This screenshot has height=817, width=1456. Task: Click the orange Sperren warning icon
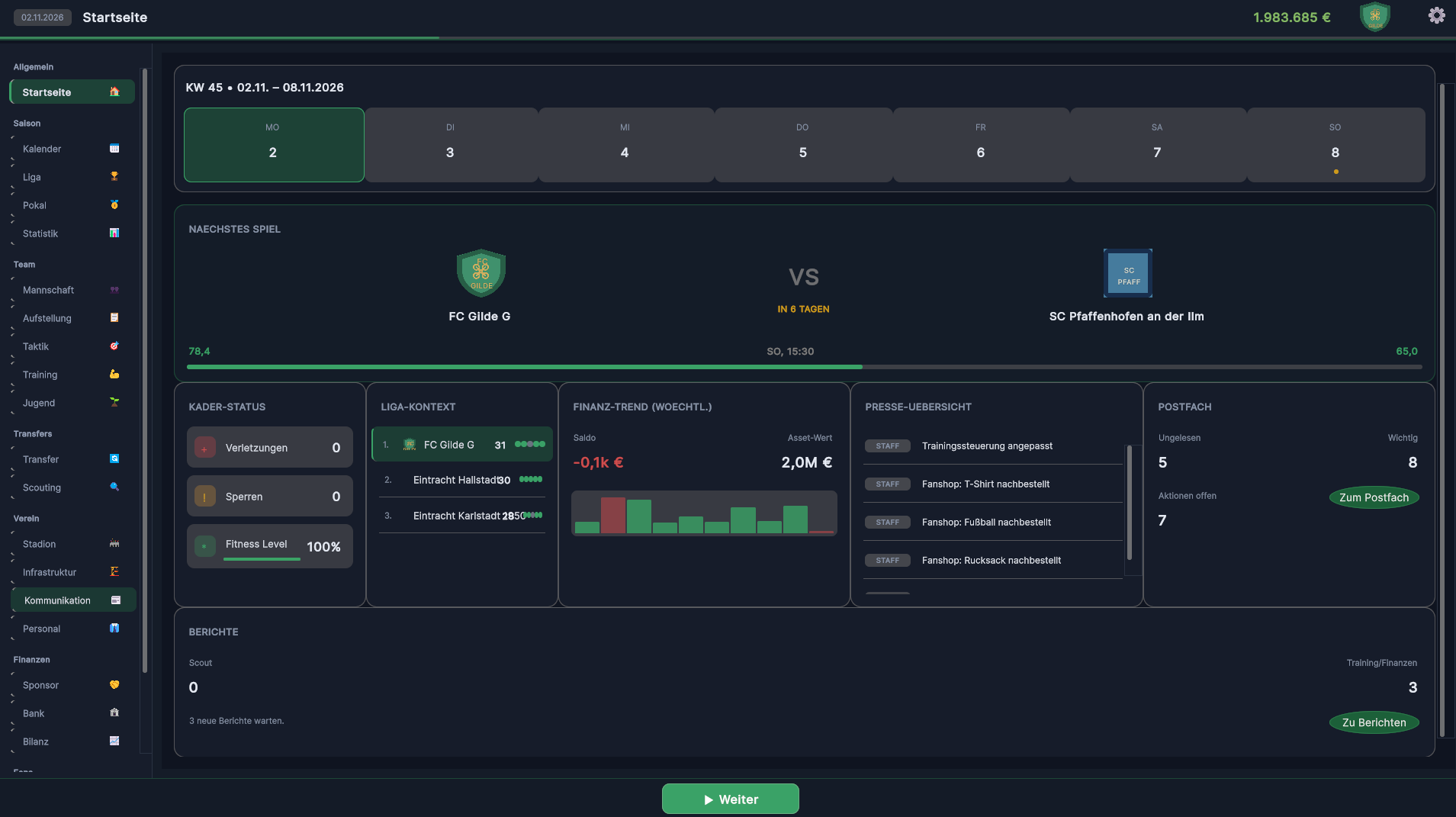tap(205, 497)
